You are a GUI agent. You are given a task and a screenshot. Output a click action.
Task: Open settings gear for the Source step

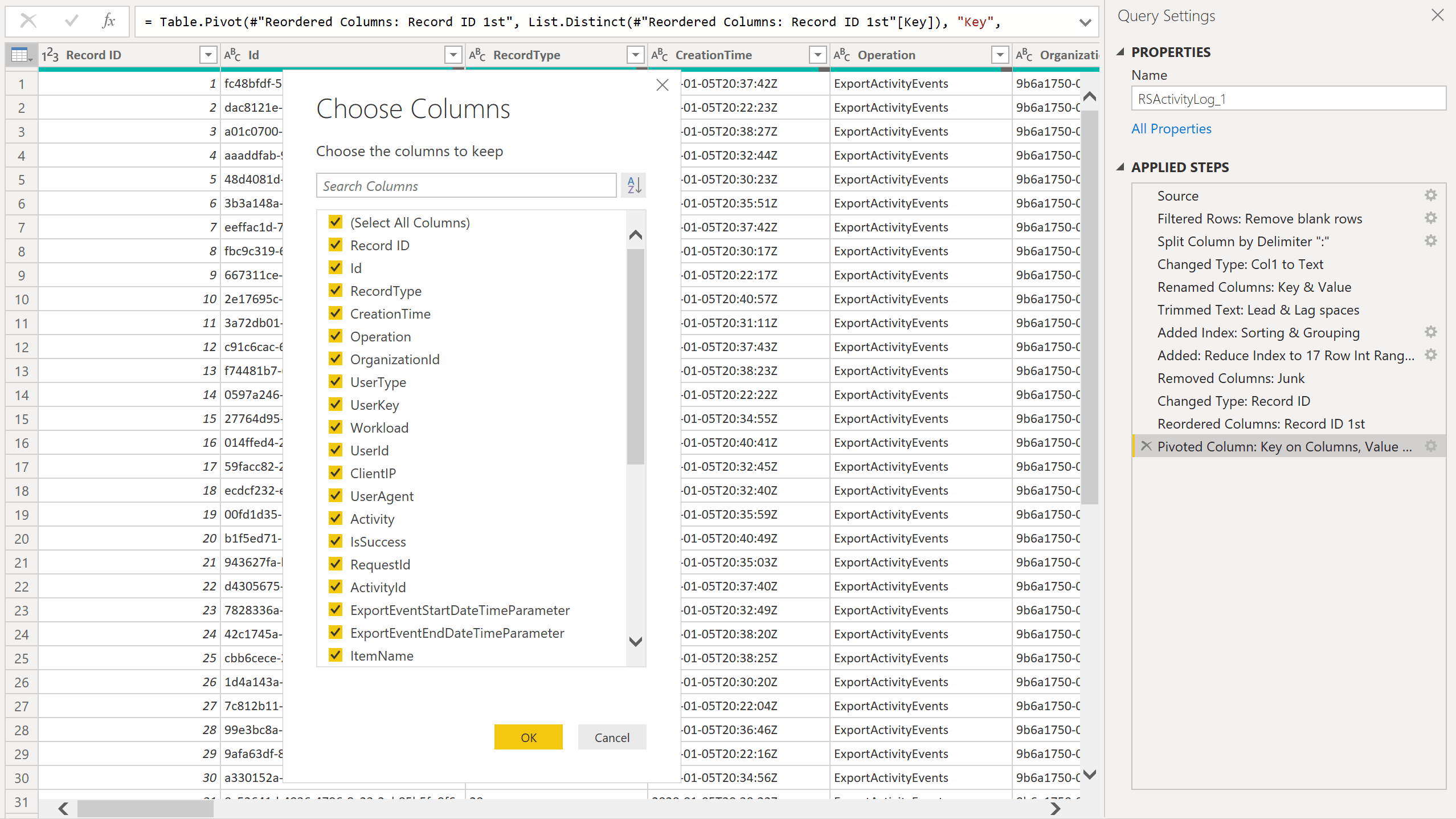(x=1430, y=195)
